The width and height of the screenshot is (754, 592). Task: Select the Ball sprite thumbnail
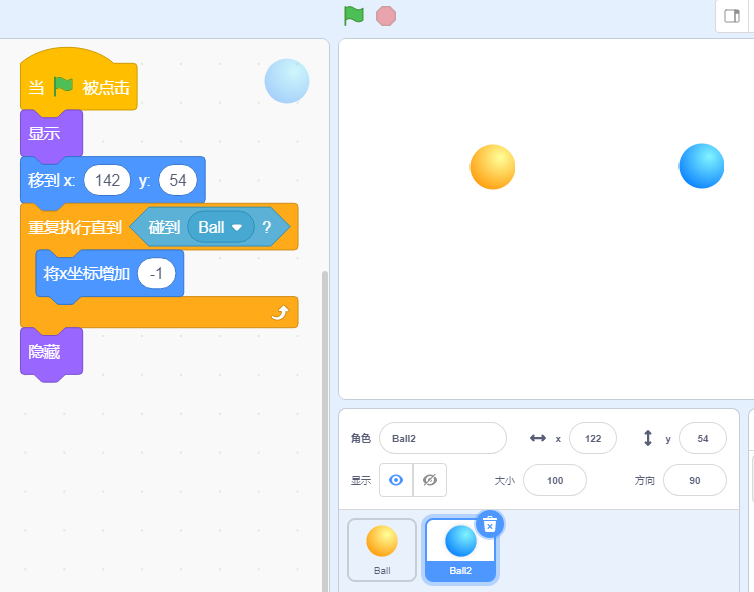coord(382,550)
